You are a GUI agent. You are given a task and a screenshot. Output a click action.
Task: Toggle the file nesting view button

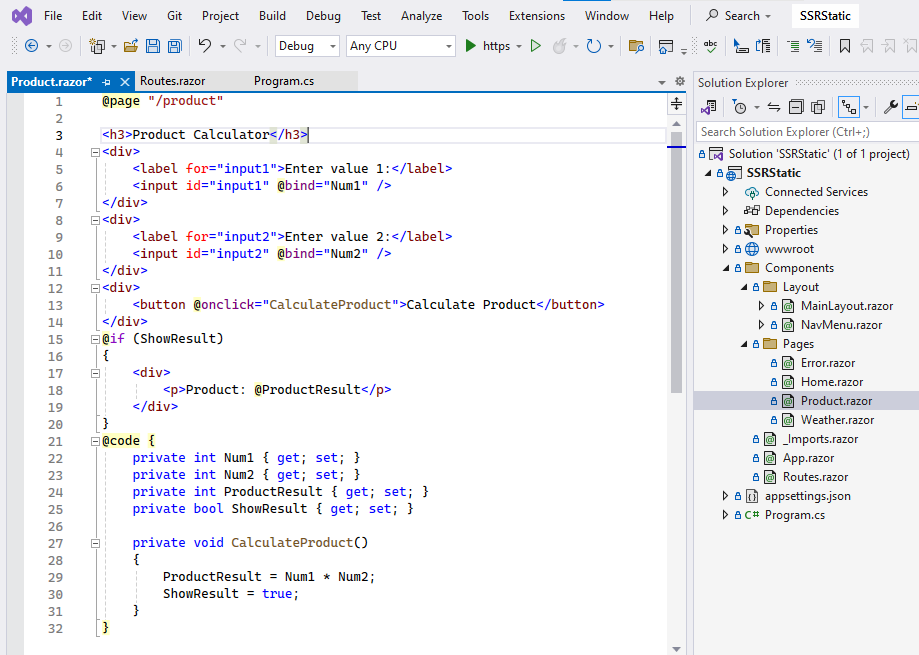coord(848,107)
